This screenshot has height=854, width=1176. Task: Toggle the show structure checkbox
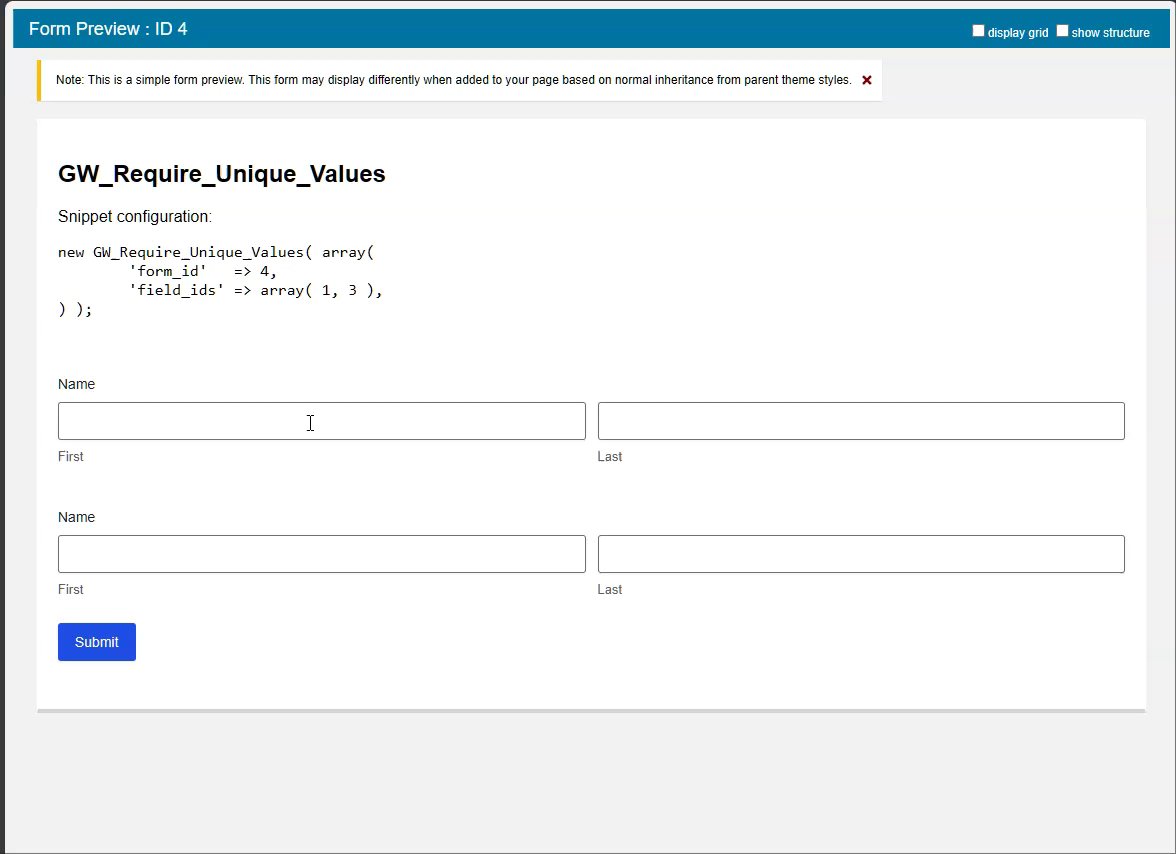pyautogui.click(x=1063, y=31)
